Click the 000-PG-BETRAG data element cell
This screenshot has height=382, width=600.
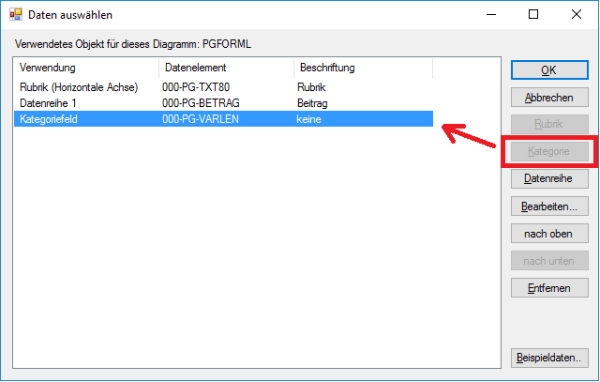coord(201,103)
